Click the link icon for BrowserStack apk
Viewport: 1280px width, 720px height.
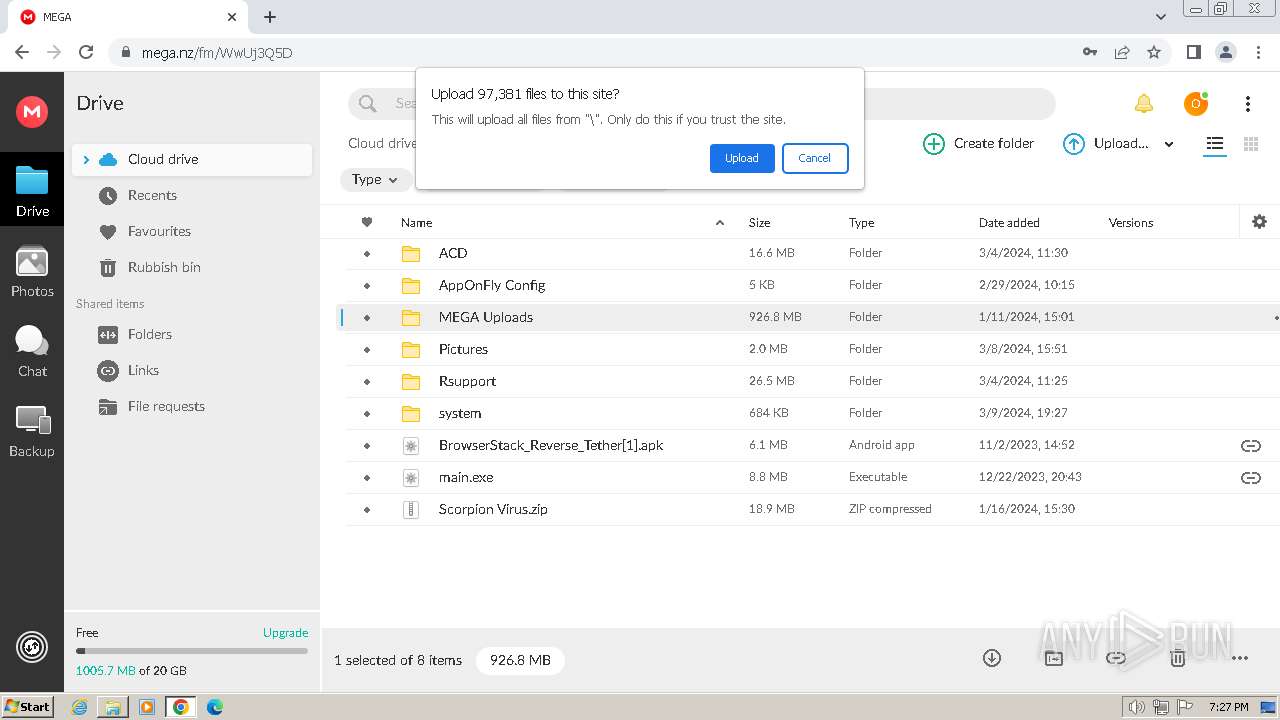pos(1251,446)
